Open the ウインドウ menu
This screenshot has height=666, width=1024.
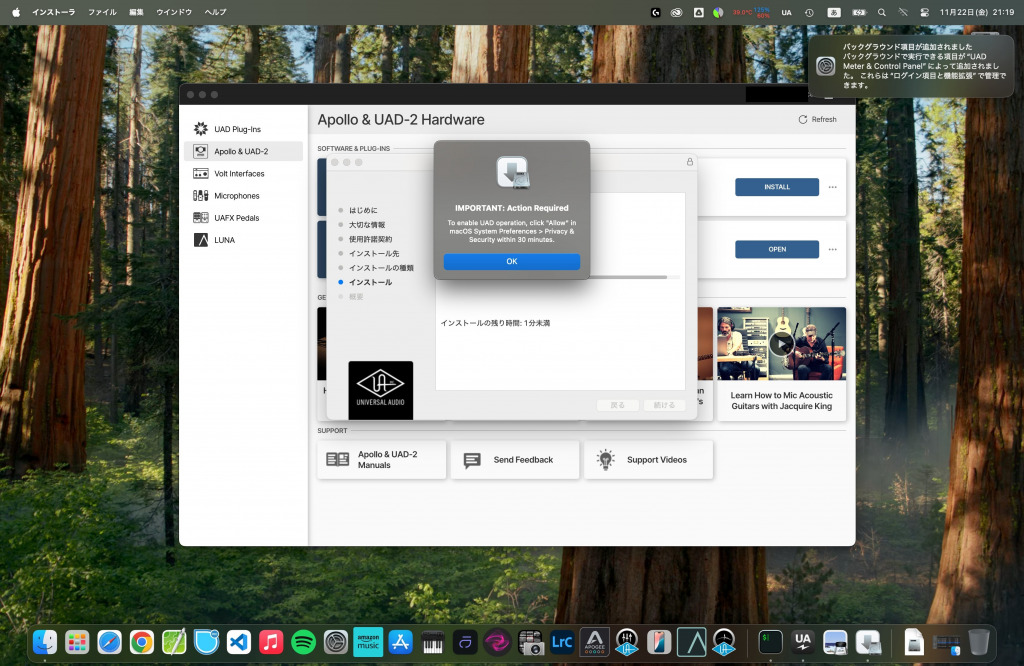[174, 12]
